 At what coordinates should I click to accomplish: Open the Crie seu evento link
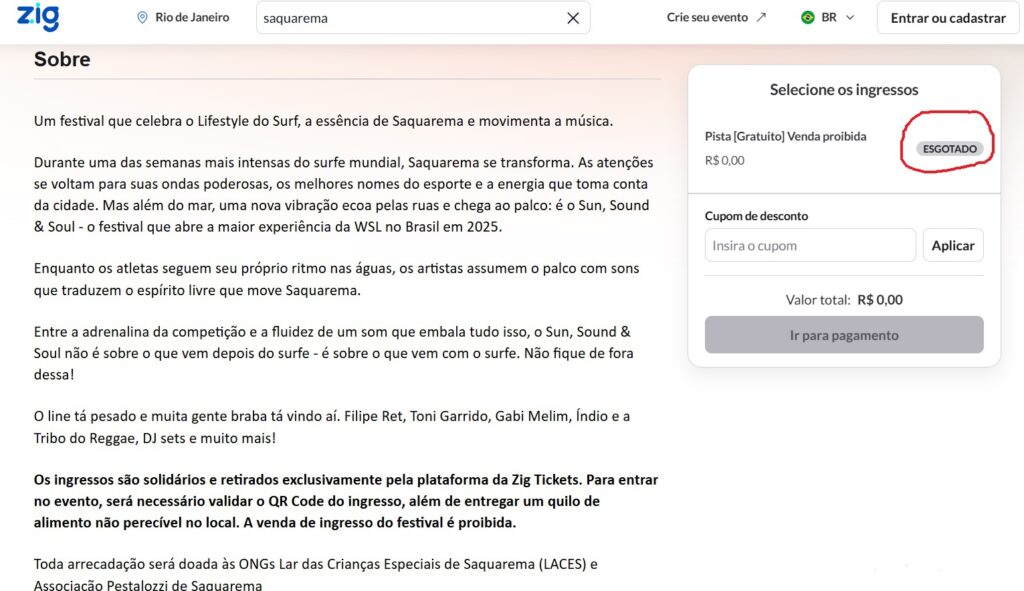707,18
